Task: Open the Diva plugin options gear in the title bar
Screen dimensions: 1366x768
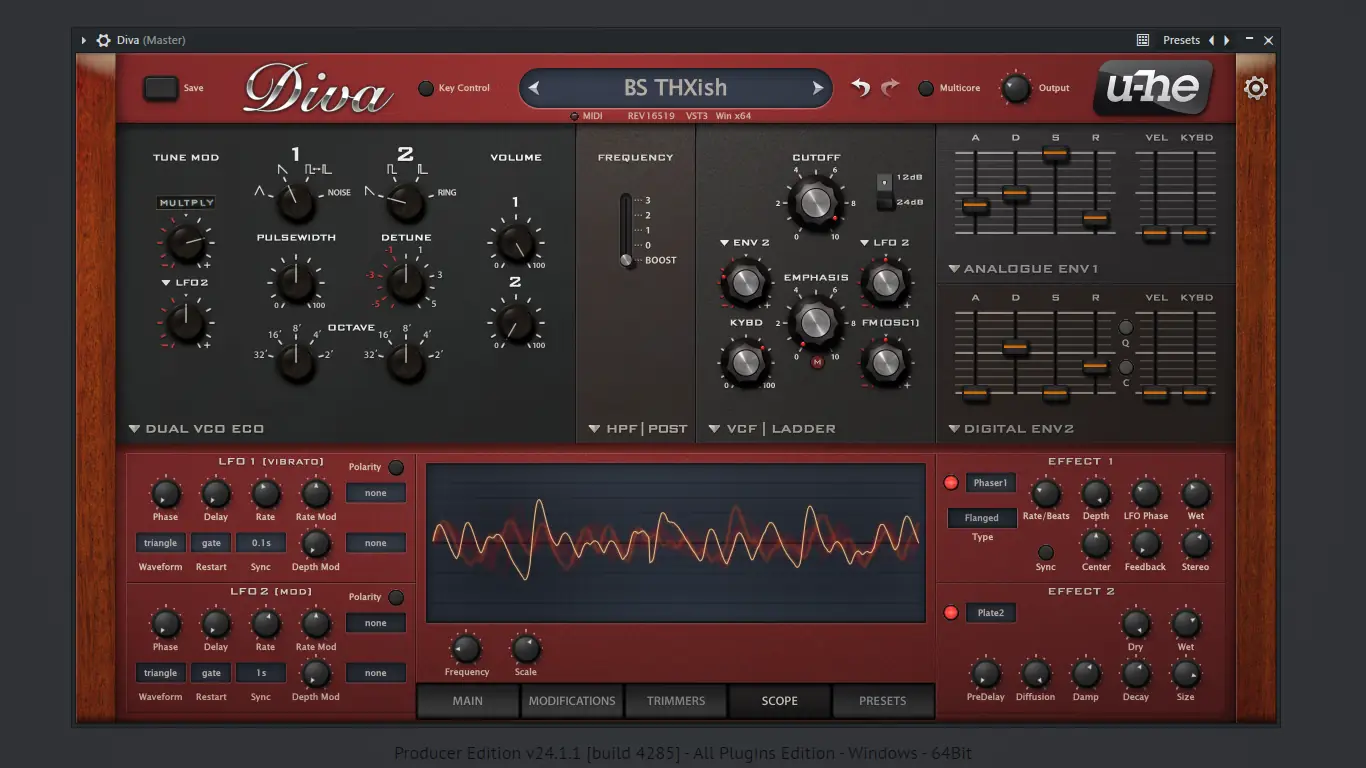Action: (103, 40)
